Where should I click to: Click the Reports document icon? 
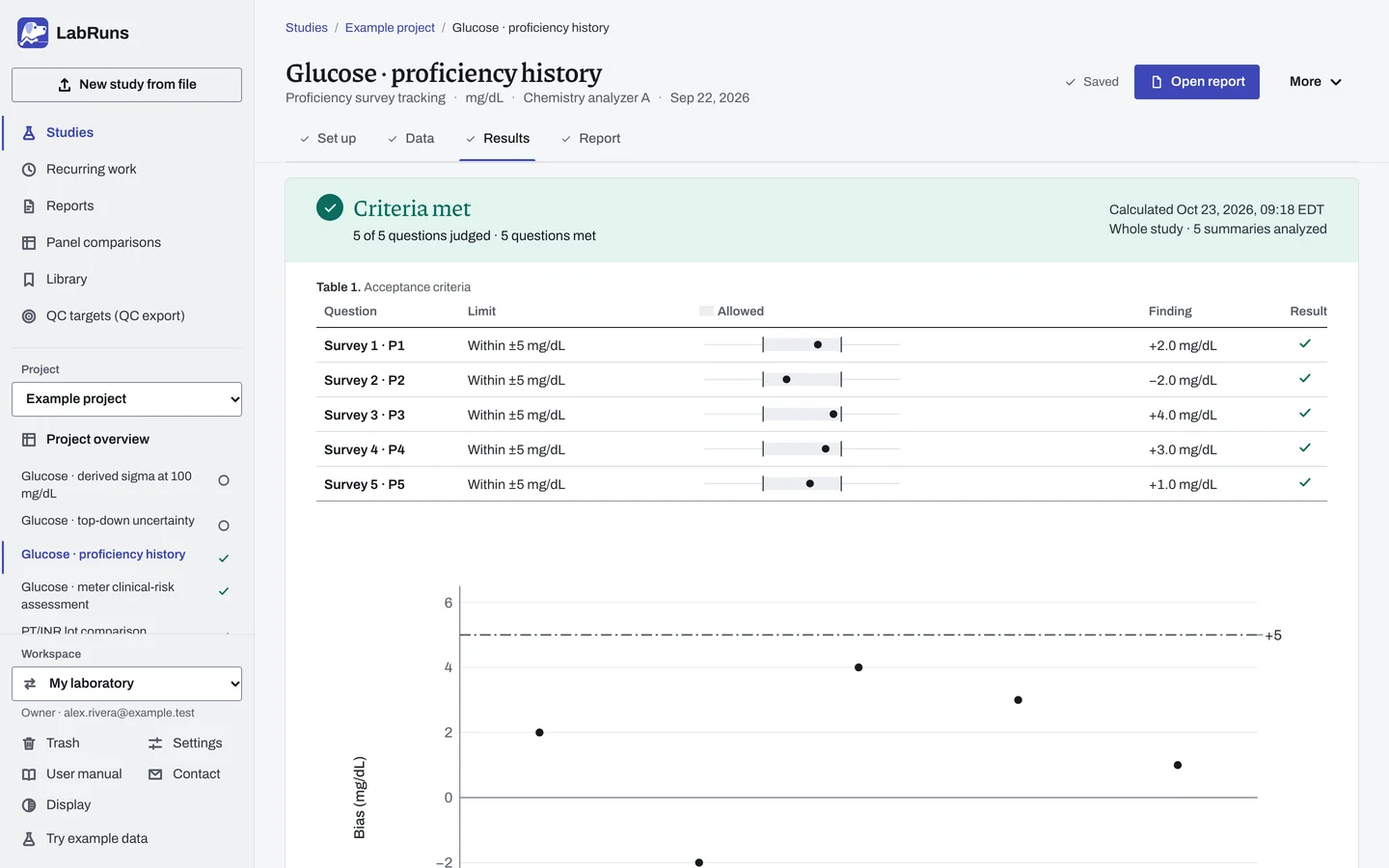[29, 206]
